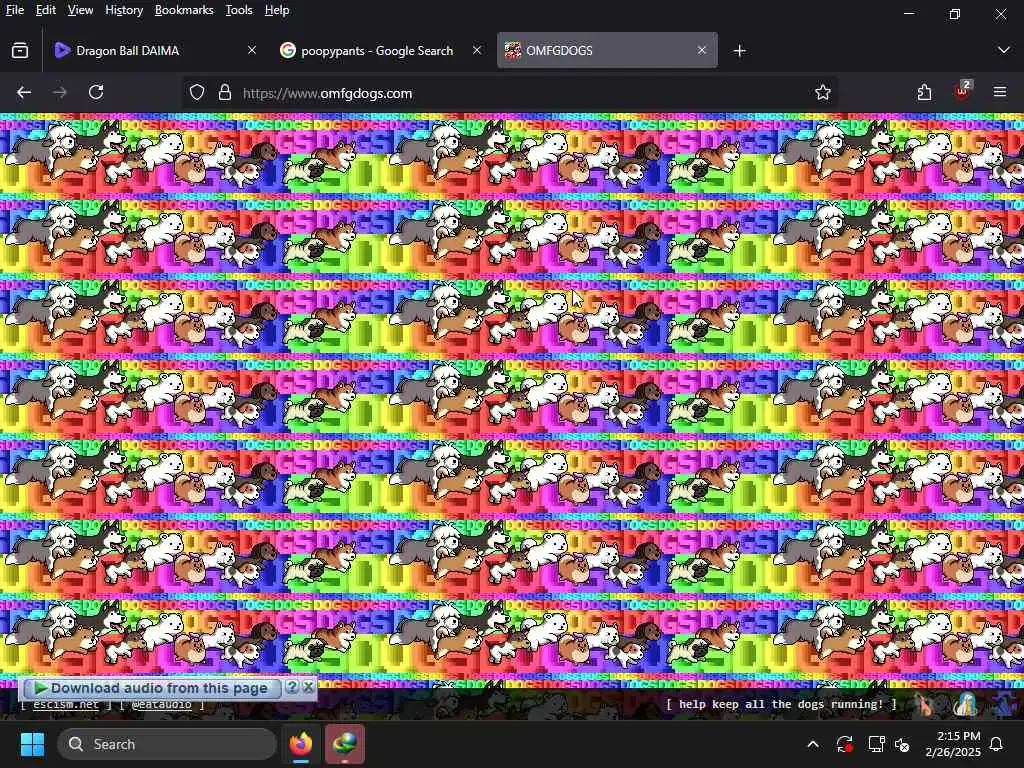1024x768 pixels.
Task: Close the Dragon Ball DAIMA tab
Action: [251, 50]
